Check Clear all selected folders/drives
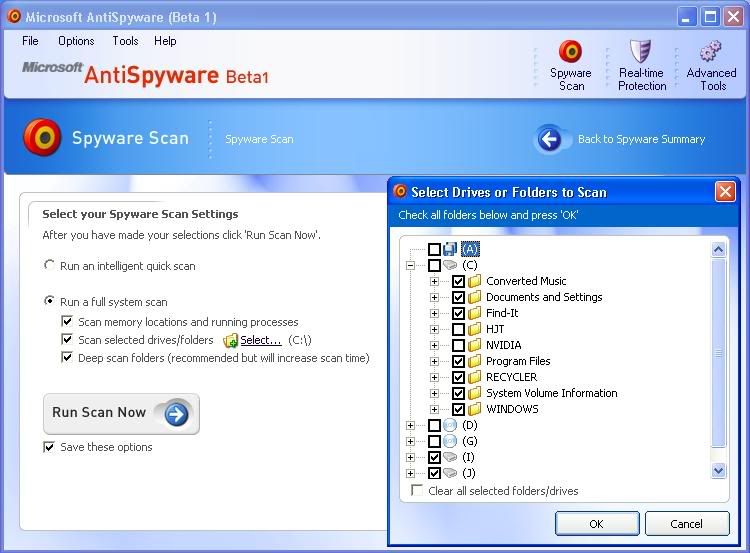Image resolution: width=750 pixels, height=553 pixels. coord(417,490)
